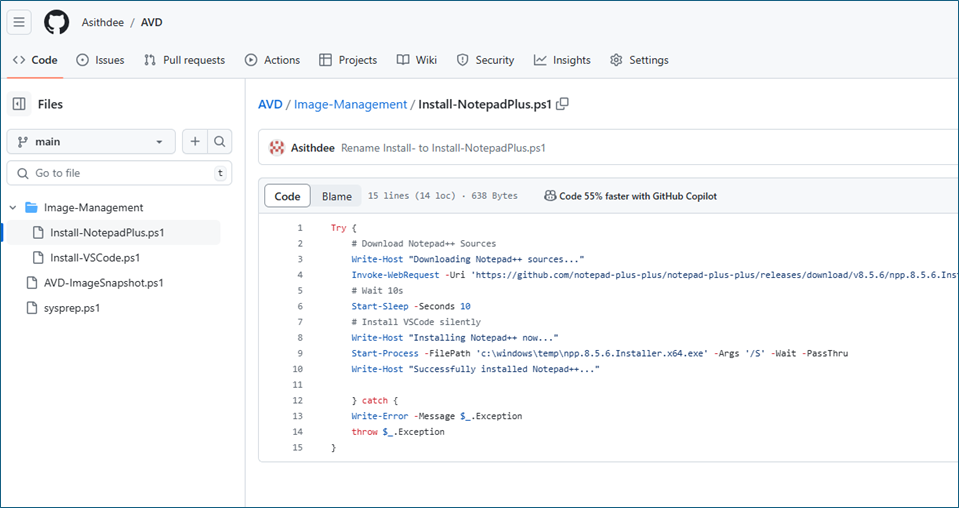Click the search files magnifier button
Screen dimensions: 959x508
click(220, 141)
